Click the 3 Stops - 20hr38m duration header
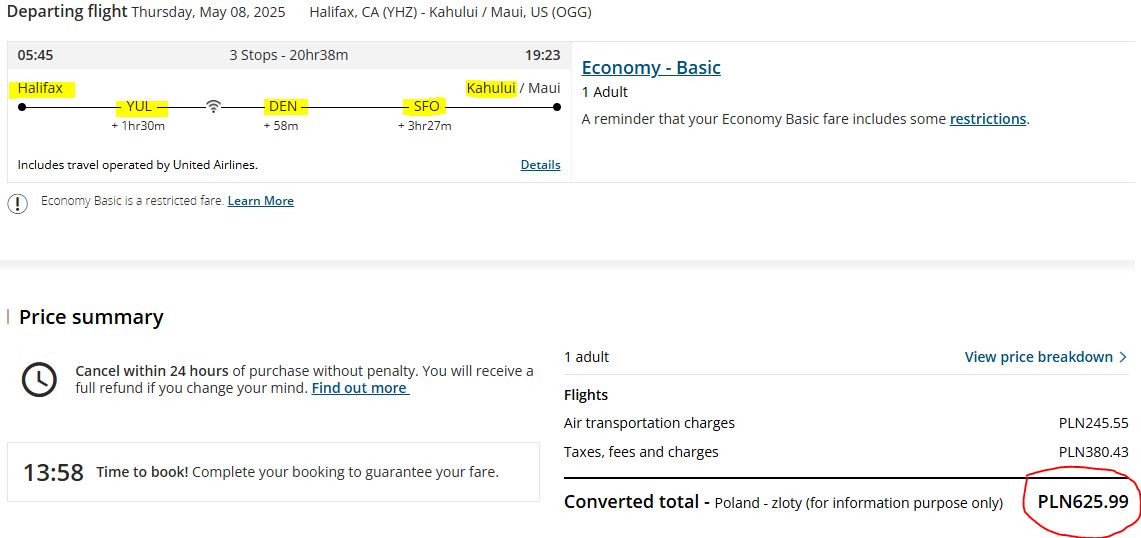This screenshot has height=538, width=1141. (289, 55)
